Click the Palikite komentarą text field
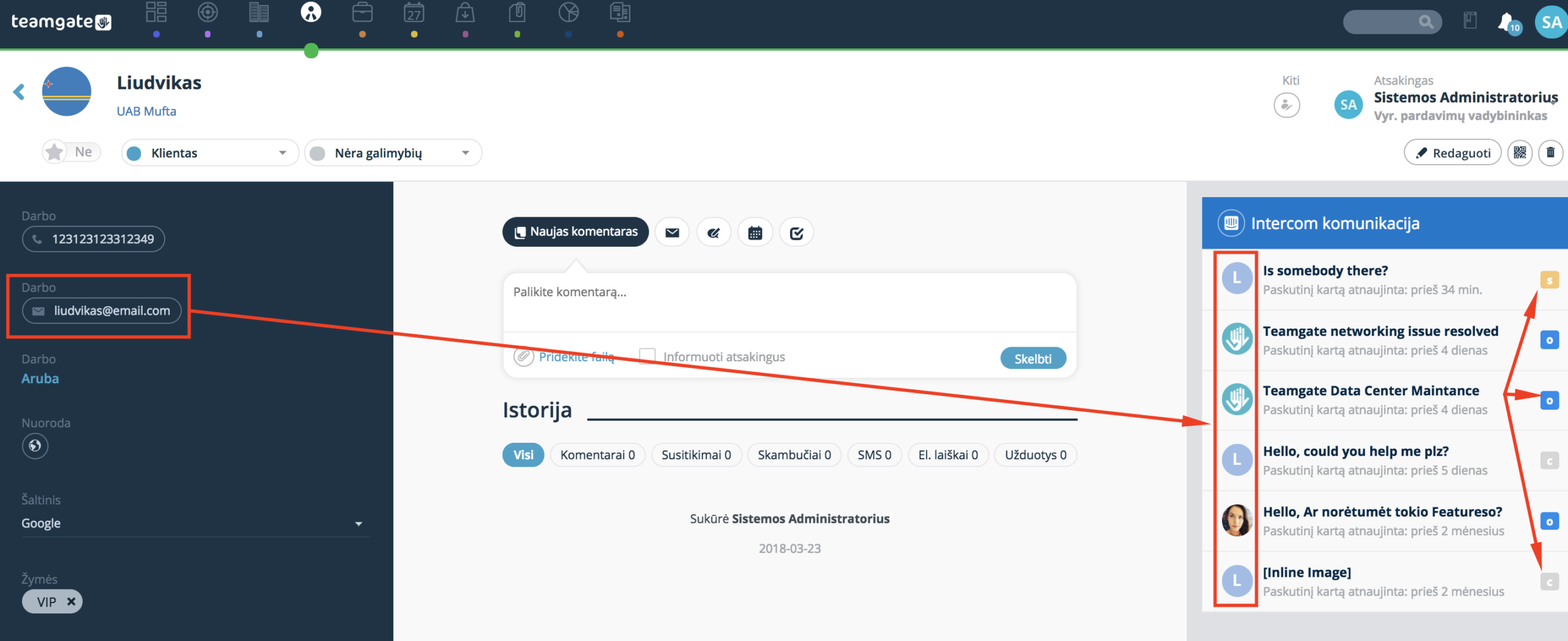This screenshot has height=641, width=1568. tap(790, 303)
